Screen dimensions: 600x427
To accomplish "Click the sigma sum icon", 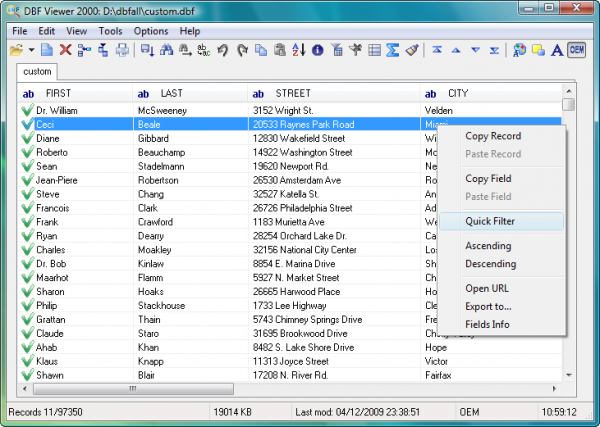I will click(393, 49).
